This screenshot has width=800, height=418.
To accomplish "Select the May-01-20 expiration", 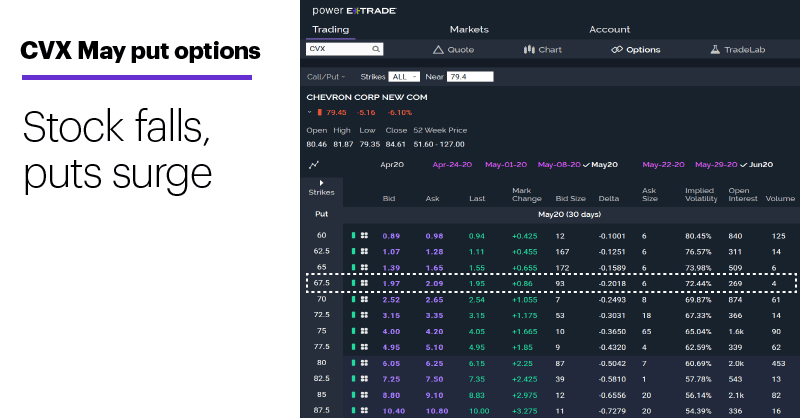I will click(x=506, y=164).
